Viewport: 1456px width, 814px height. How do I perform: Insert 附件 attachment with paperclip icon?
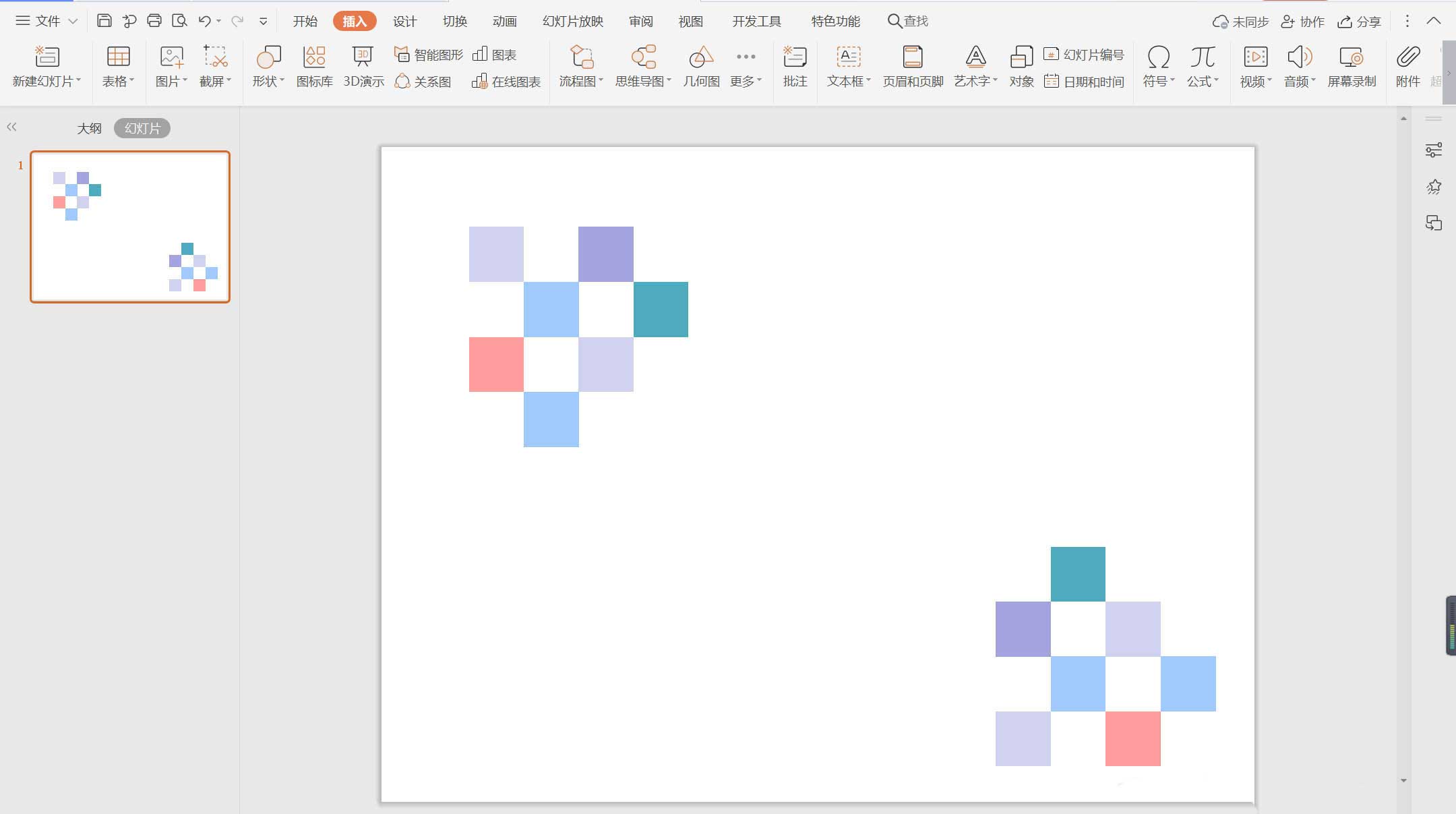(x=1407, y=67)
